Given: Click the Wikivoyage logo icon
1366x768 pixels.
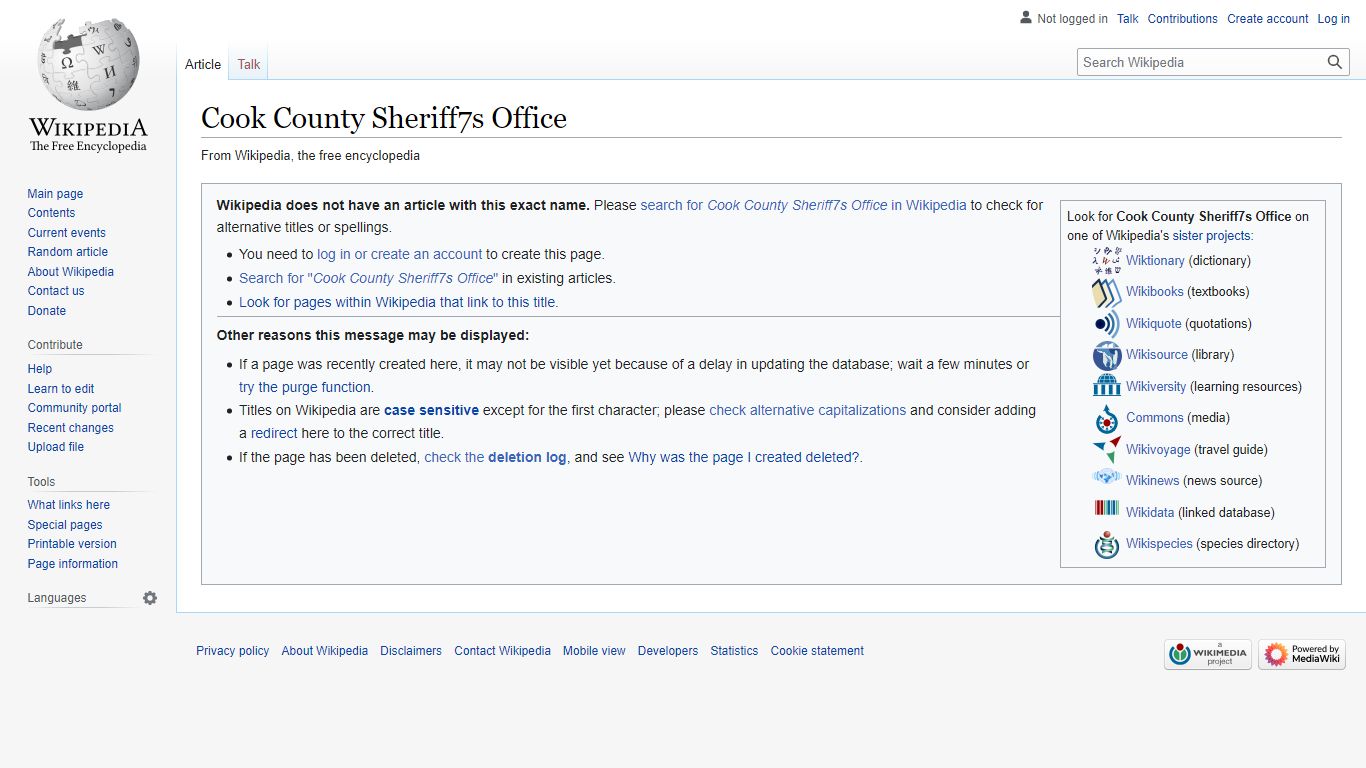Looking at the screenshot, I should point(1107,449).
